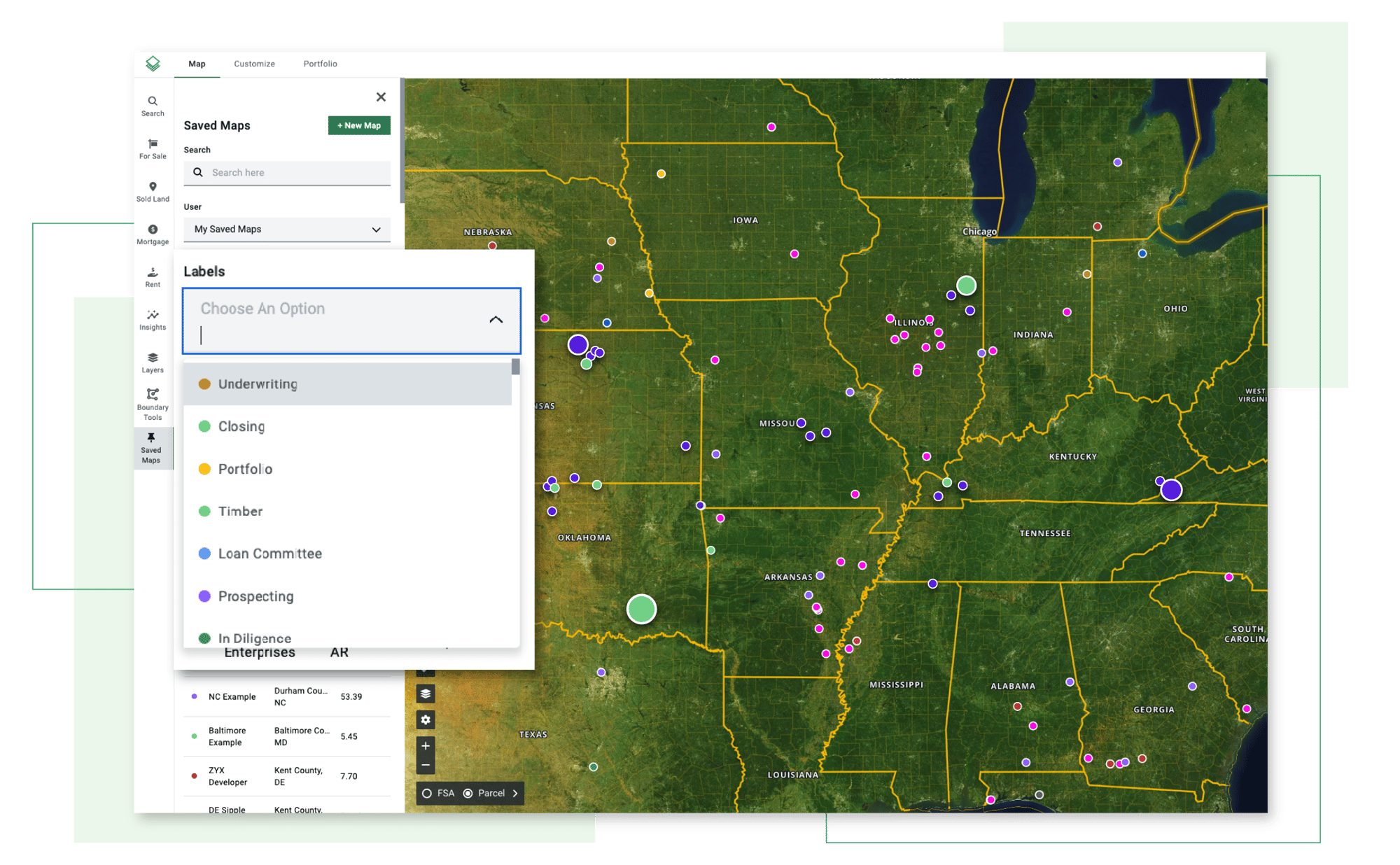Screen dimensions: 1400x865
Task: Click the New Map button
Action: 359,125
